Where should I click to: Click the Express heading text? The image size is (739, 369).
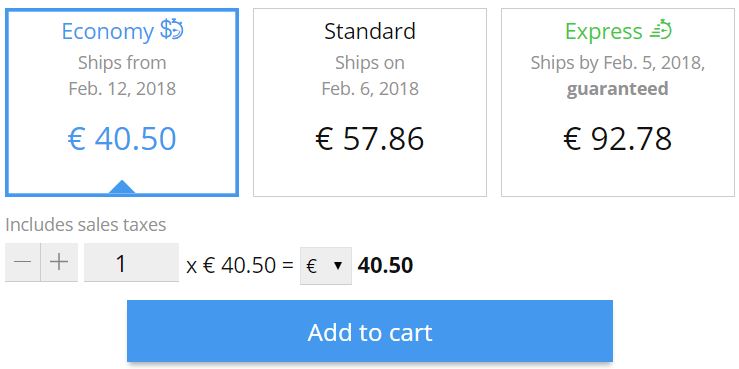604,32
